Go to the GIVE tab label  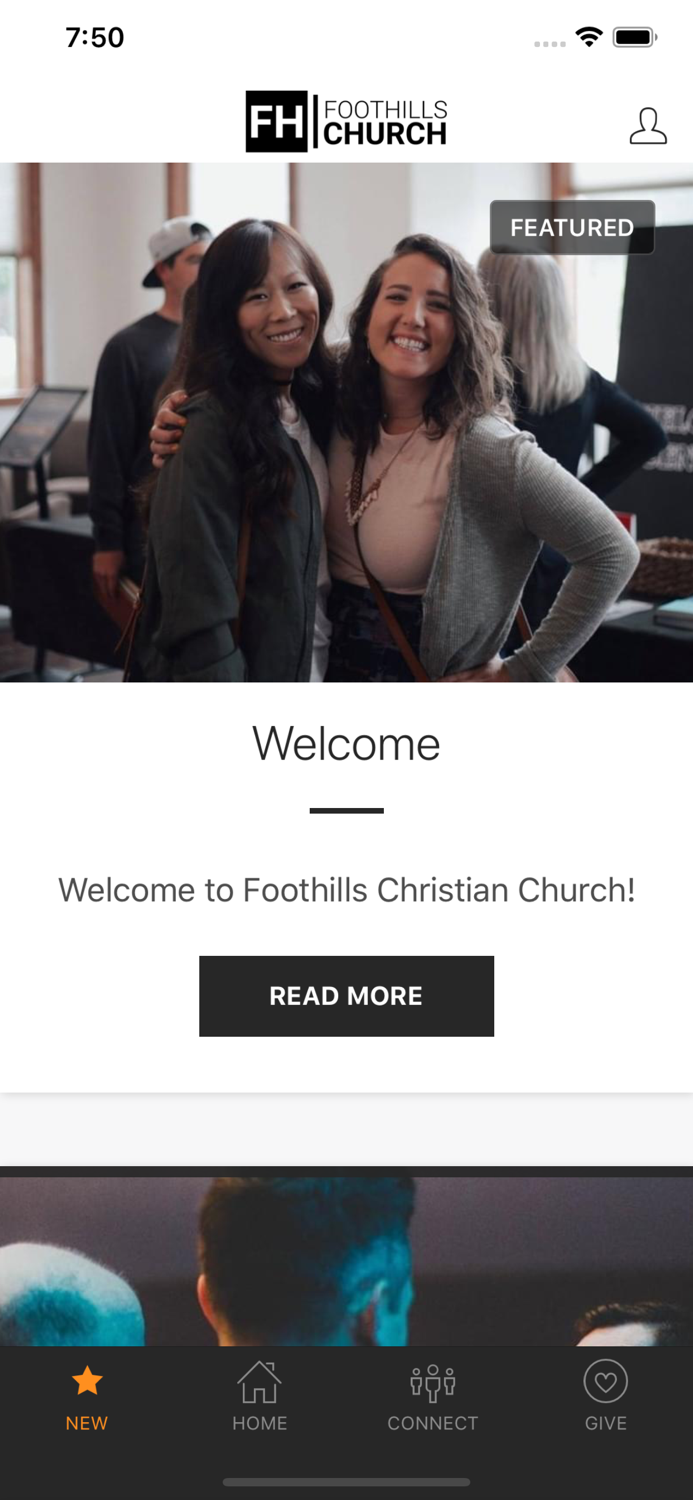[606, 1423]
